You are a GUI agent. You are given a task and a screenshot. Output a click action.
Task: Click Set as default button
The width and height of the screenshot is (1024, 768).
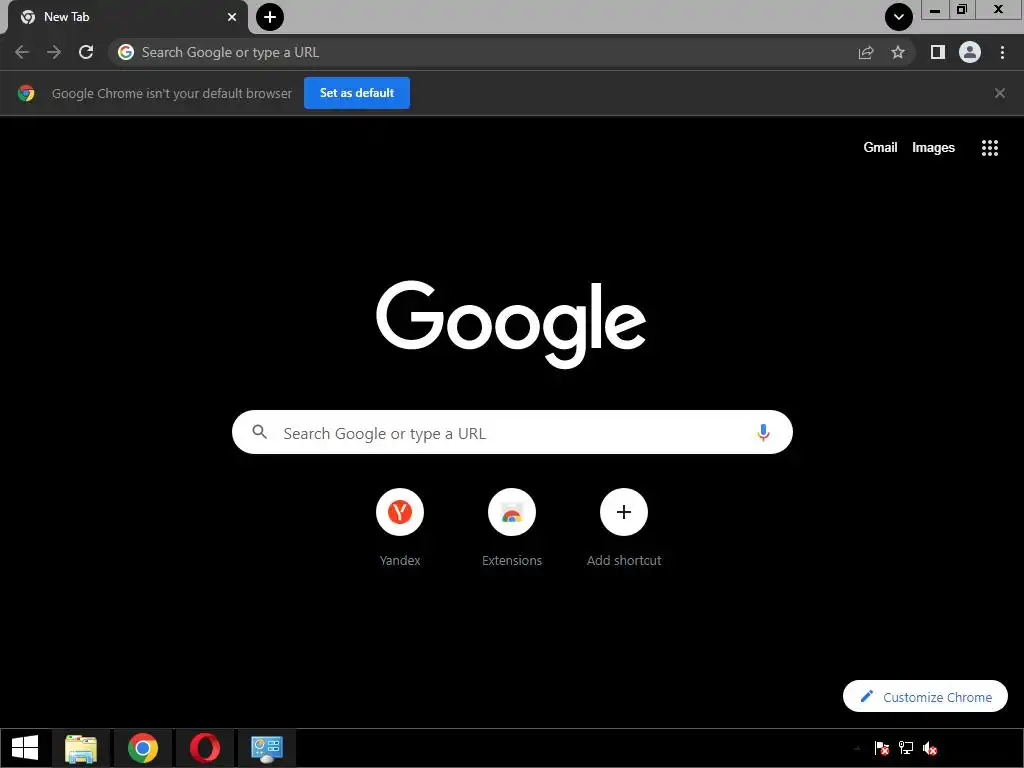click(x=357, y=93)
